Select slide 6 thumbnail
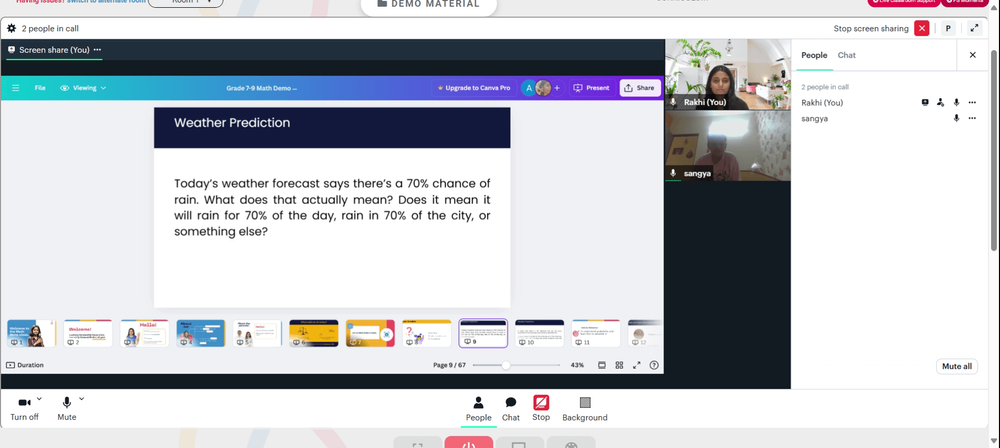Screen dimensions: 1000x448 tap(314, 333)
